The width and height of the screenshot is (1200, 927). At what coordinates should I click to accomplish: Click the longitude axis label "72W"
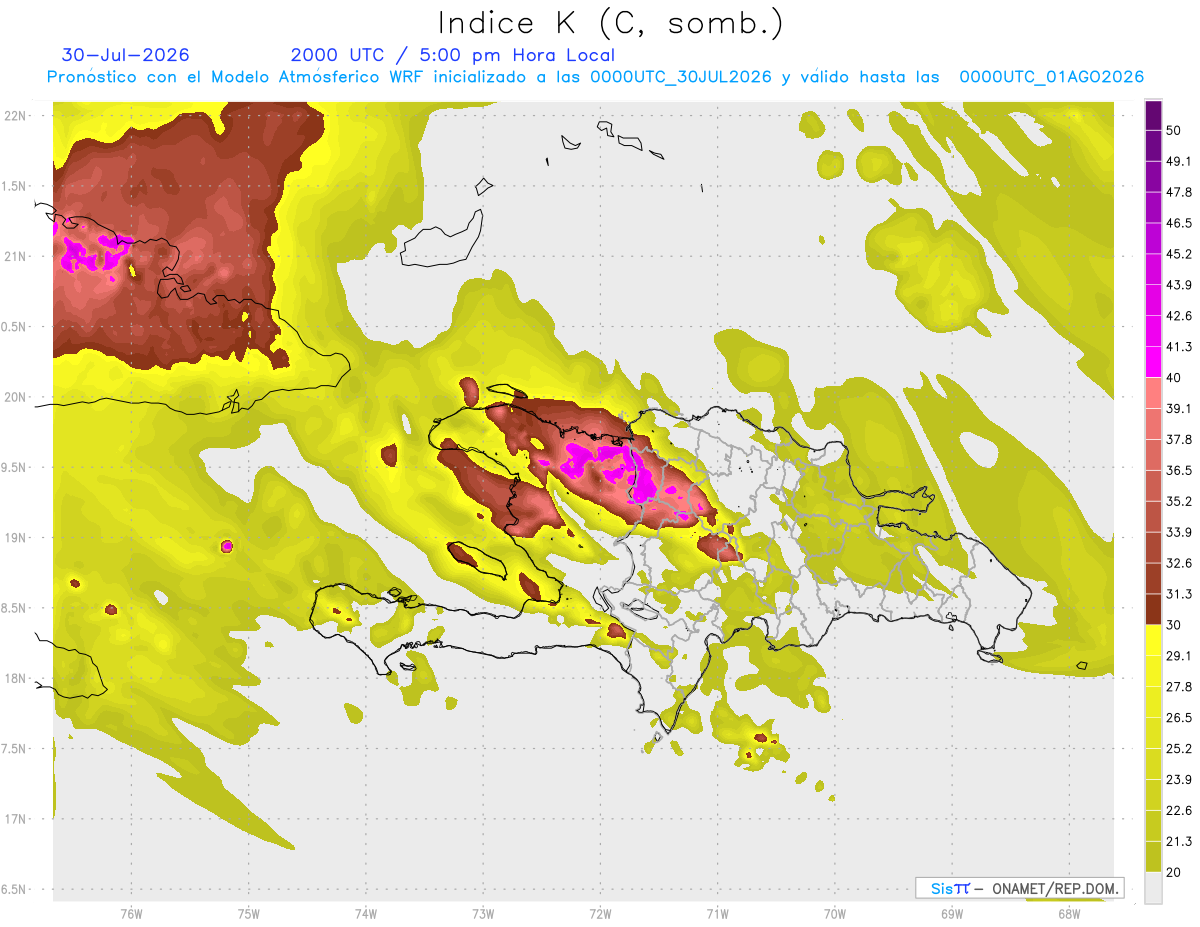pyautogui.click(x=600, y=914)
